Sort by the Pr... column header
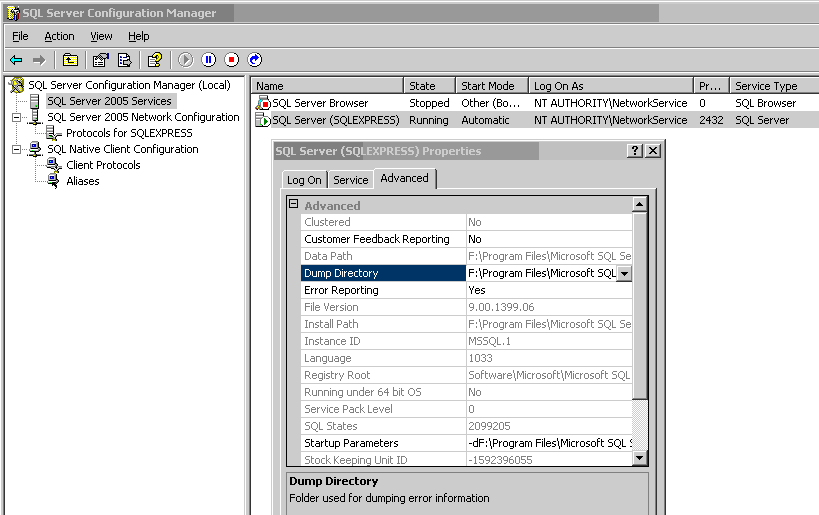Viewport: 819px width, 515px height. 711,86
